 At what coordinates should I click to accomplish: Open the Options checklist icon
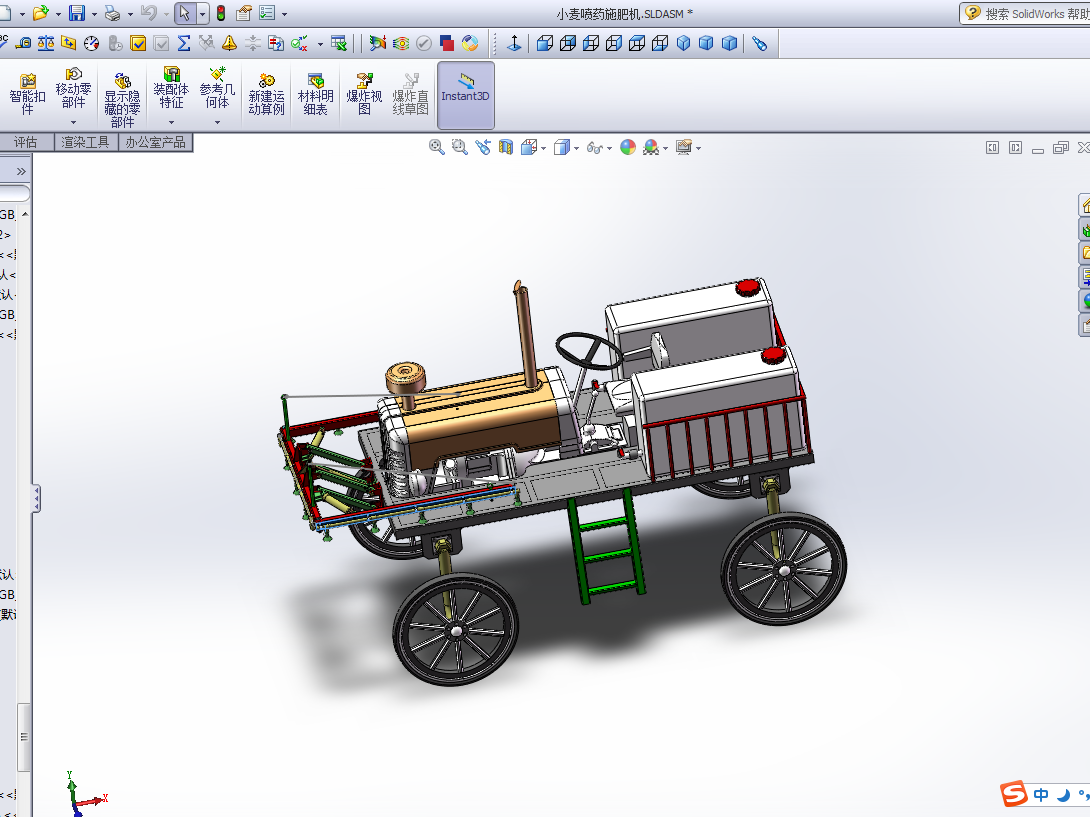[267, 13]
